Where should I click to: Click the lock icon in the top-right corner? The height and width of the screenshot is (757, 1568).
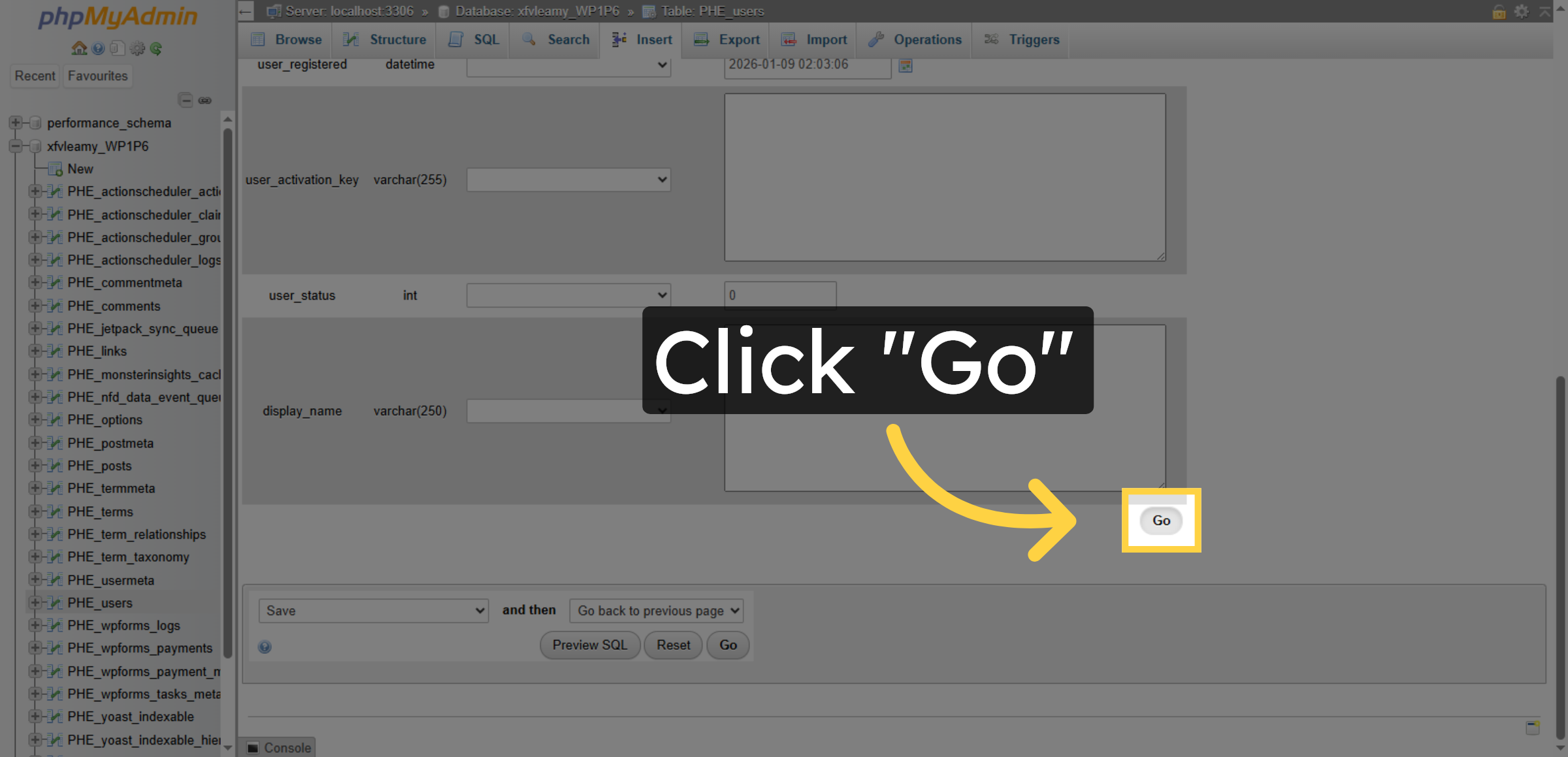pos(1499,11)
